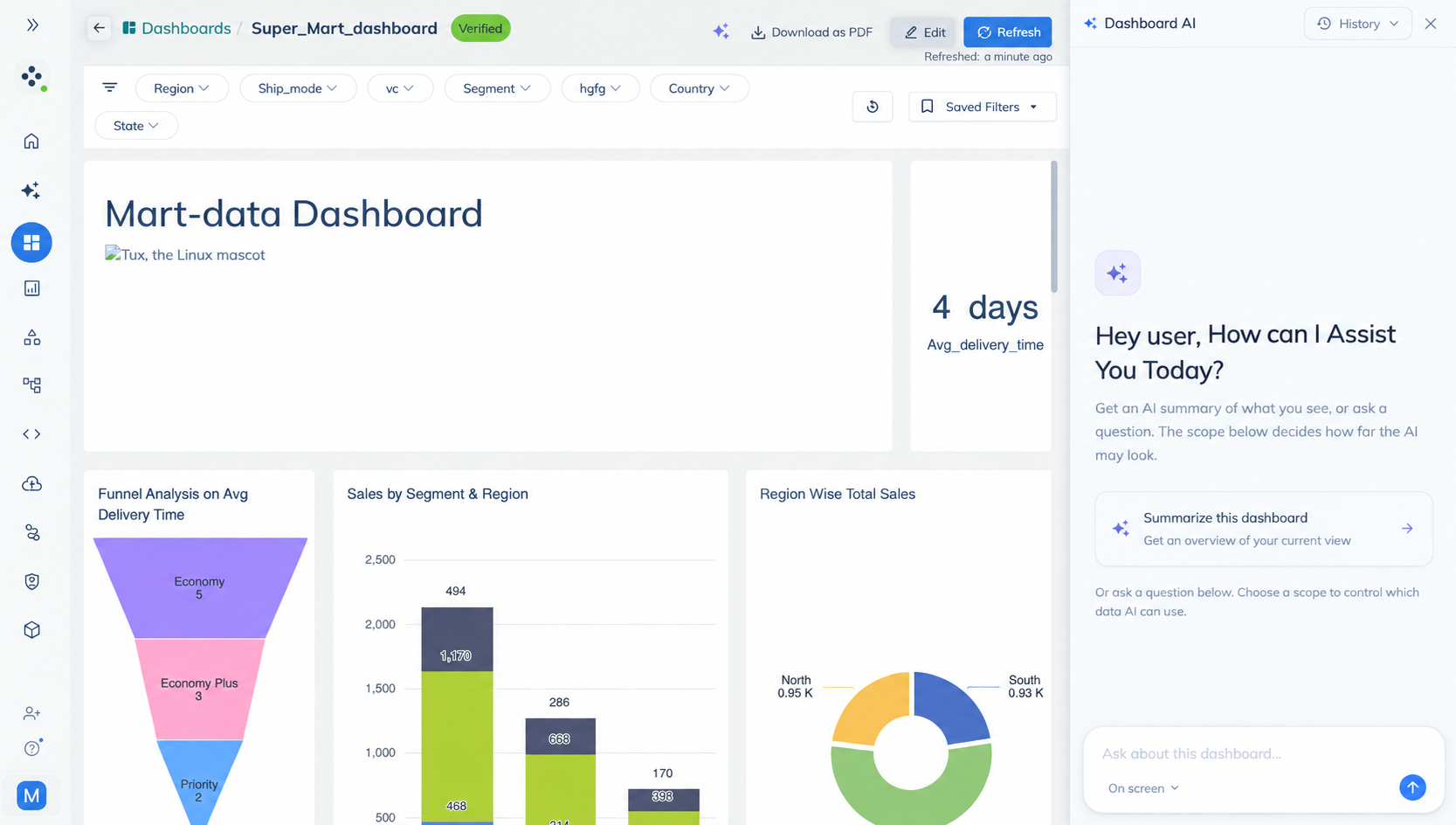This screenshot has height=825, width=1456.
Task: Open the hierarchy tree icon in sidebar
Action: click(31, 385)
